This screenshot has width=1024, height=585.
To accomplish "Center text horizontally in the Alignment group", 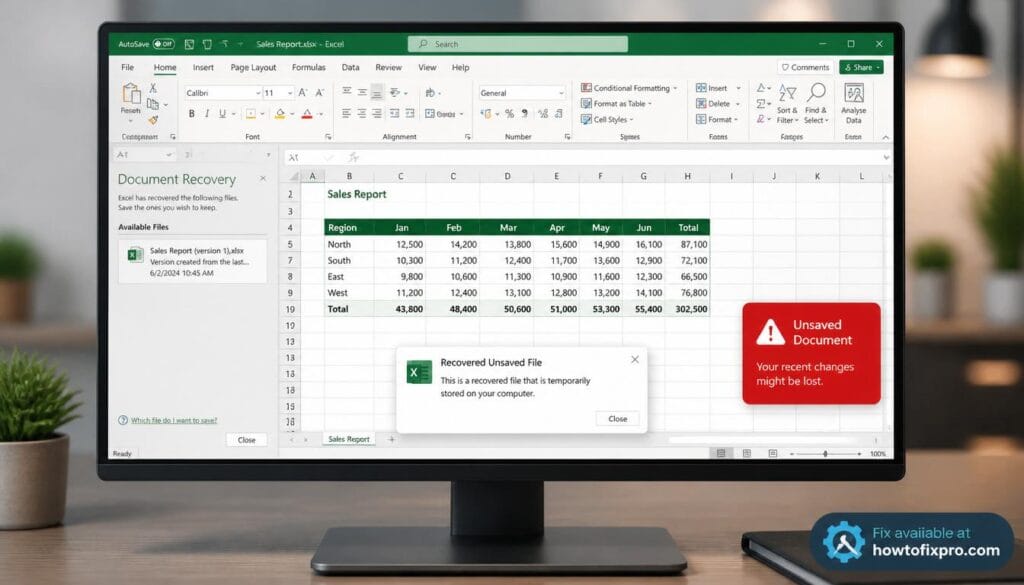I will (362, 114).
